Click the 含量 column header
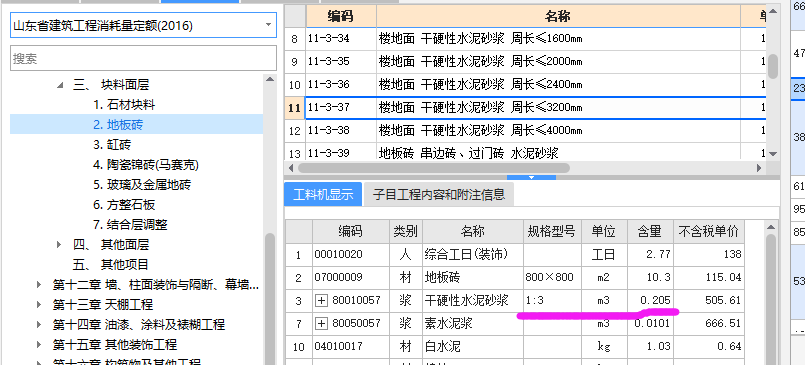Viewport: 805px width, 365px height. pos(650,232)
